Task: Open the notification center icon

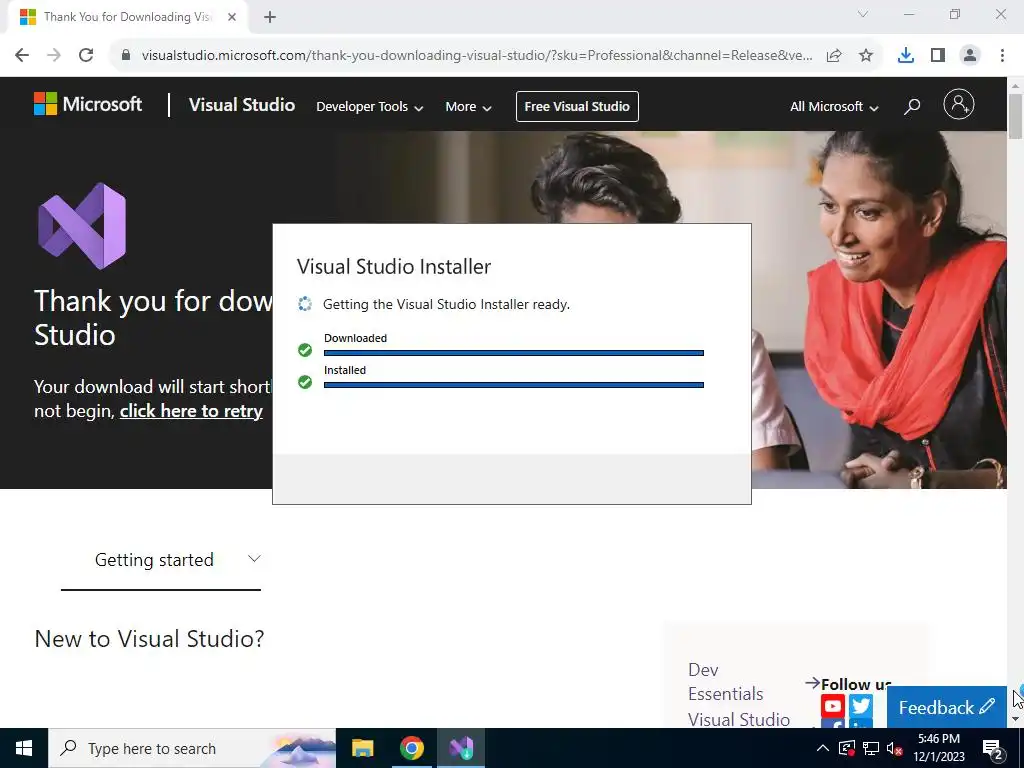Action: tap(993, 749)
